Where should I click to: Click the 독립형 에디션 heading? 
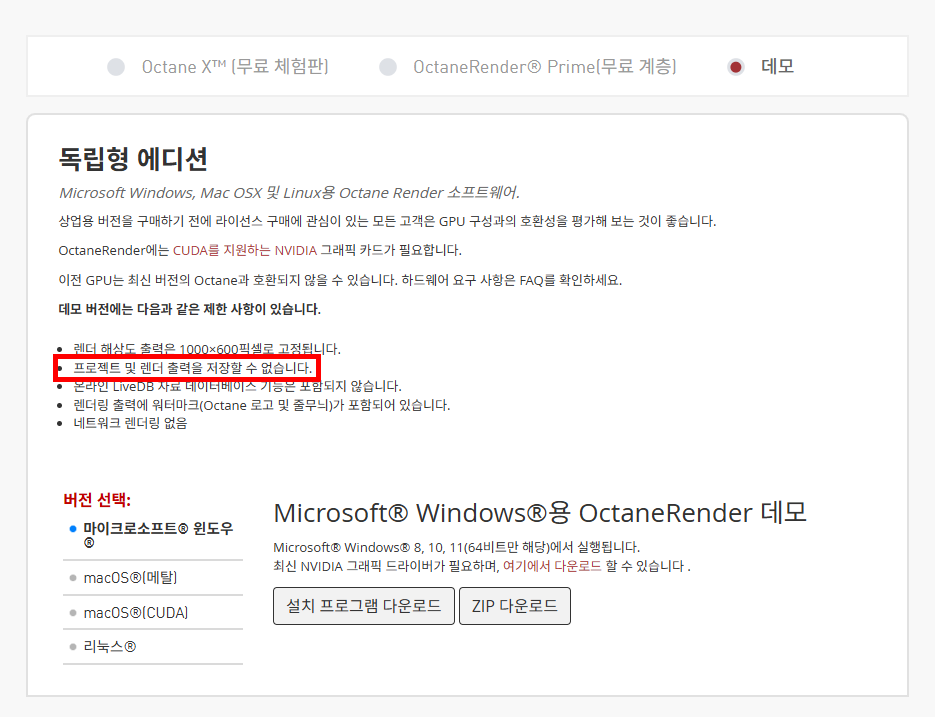[x=133, y=159]
